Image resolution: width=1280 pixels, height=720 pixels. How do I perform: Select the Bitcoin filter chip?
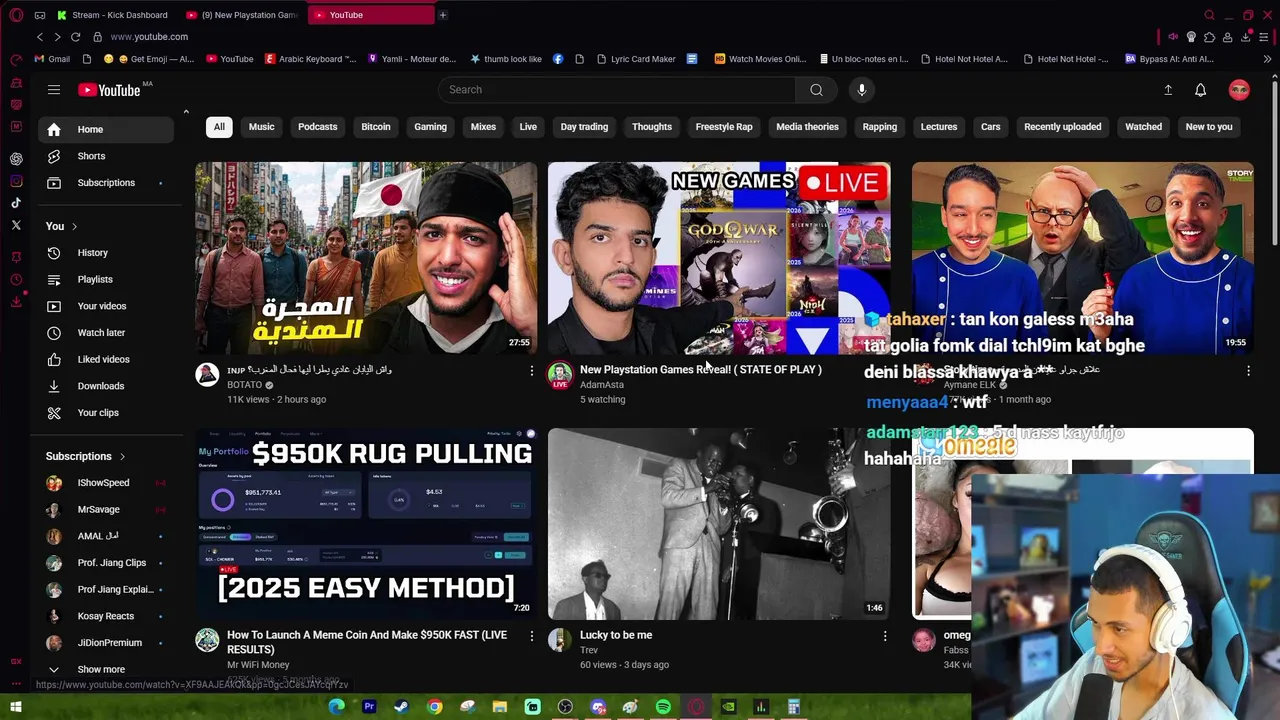(x=376, y=127)
